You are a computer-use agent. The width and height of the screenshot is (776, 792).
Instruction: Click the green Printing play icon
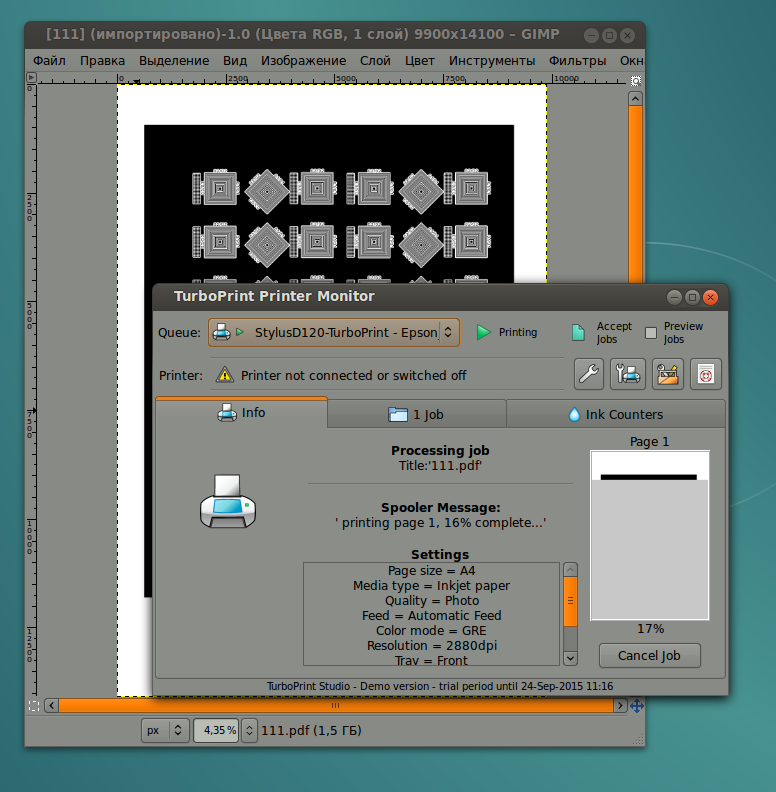(483, 332)
